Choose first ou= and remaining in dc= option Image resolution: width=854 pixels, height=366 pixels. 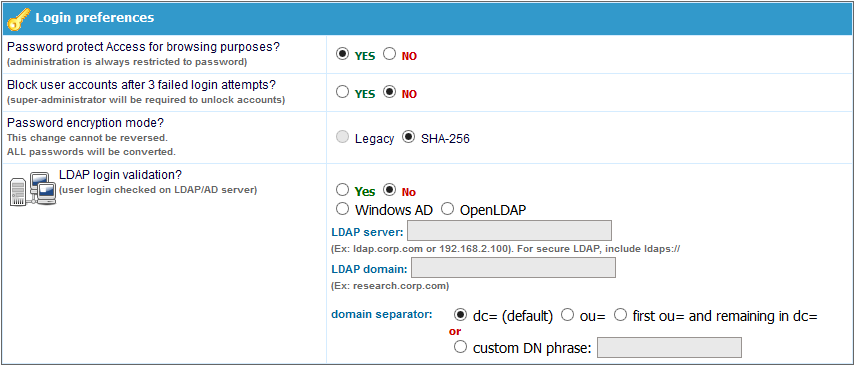point(620,315)
